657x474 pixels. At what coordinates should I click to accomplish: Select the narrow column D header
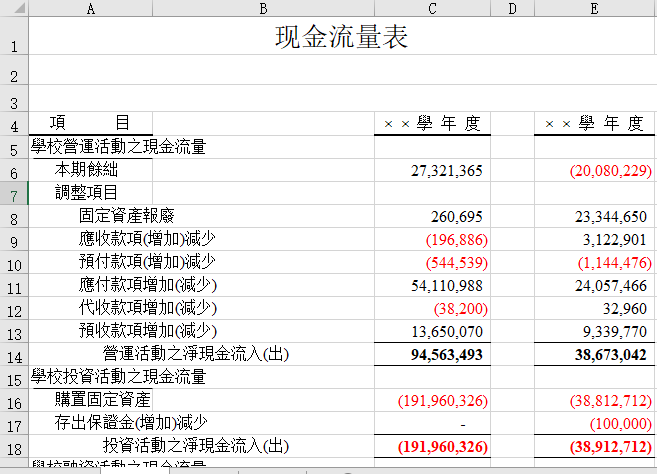[x=512, y=9]
